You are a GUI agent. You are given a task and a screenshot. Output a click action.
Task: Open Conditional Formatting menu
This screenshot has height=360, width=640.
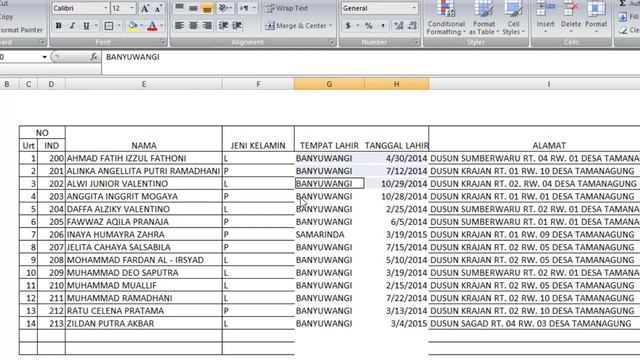[446, 18]
